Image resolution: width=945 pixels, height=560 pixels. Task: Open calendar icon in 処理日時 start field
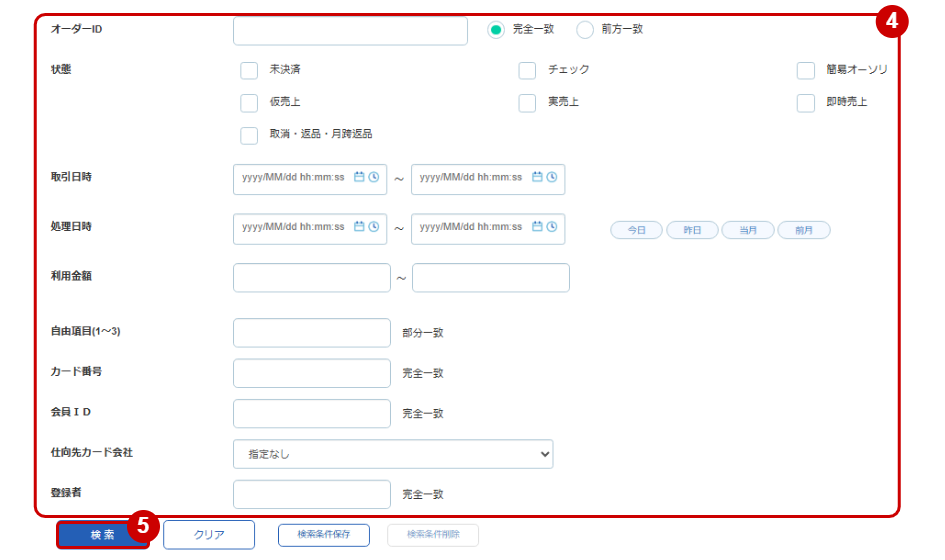click(359, 227)
